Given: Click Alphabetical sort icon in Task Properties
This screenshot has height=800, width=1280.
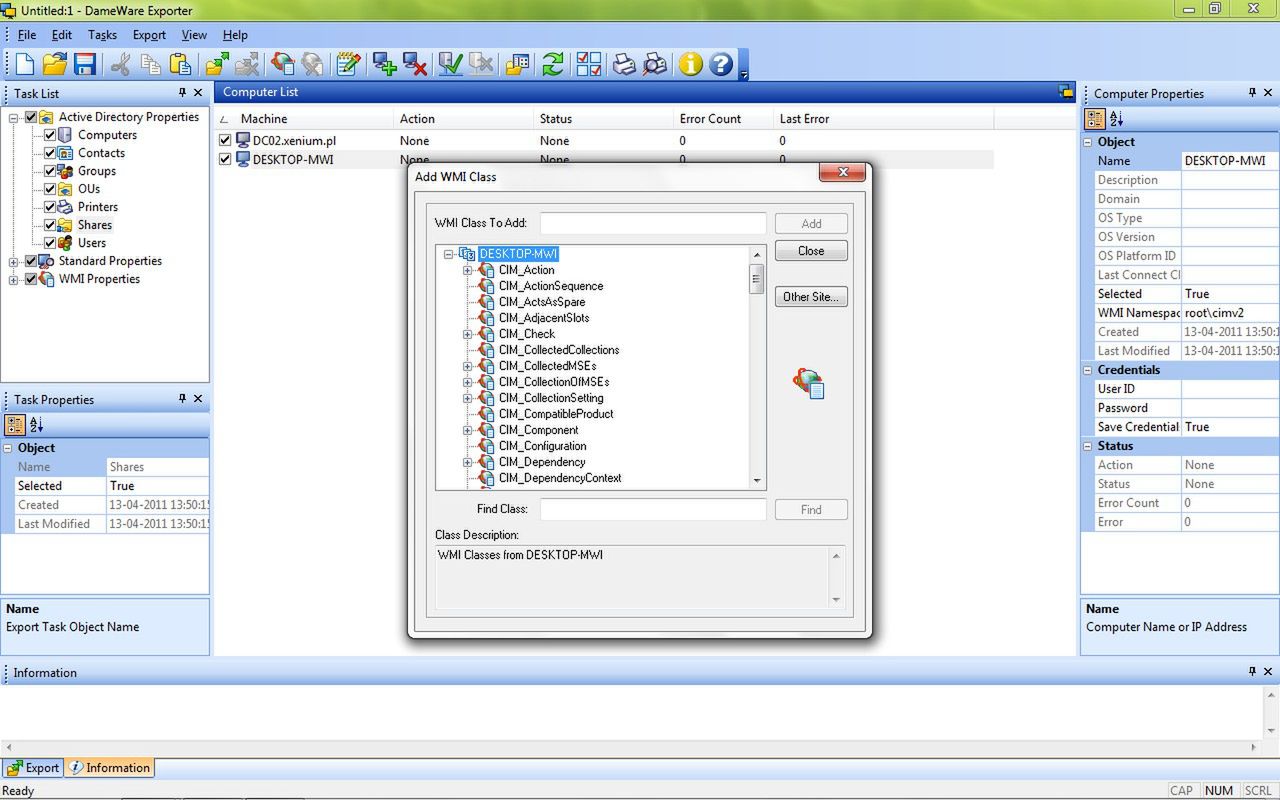Looking at the screenshot, I should (x=37, y=425).
